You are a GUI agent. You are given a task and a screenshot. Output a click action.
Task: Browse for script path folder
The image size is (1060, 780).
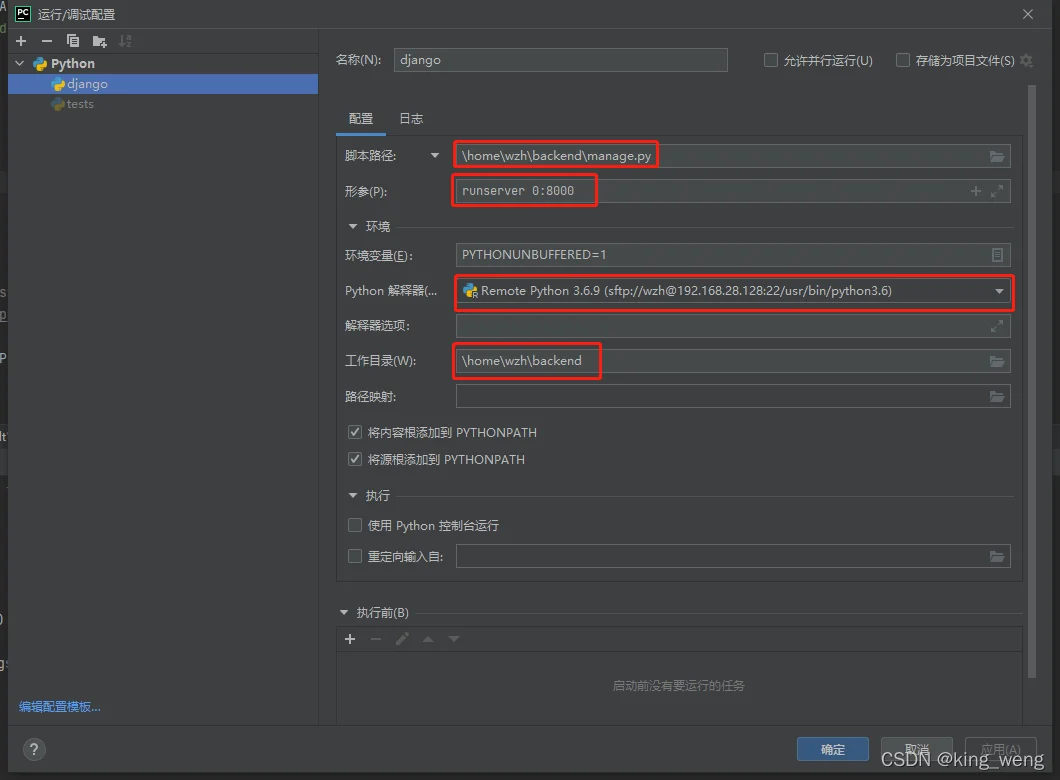coord(996,156)
